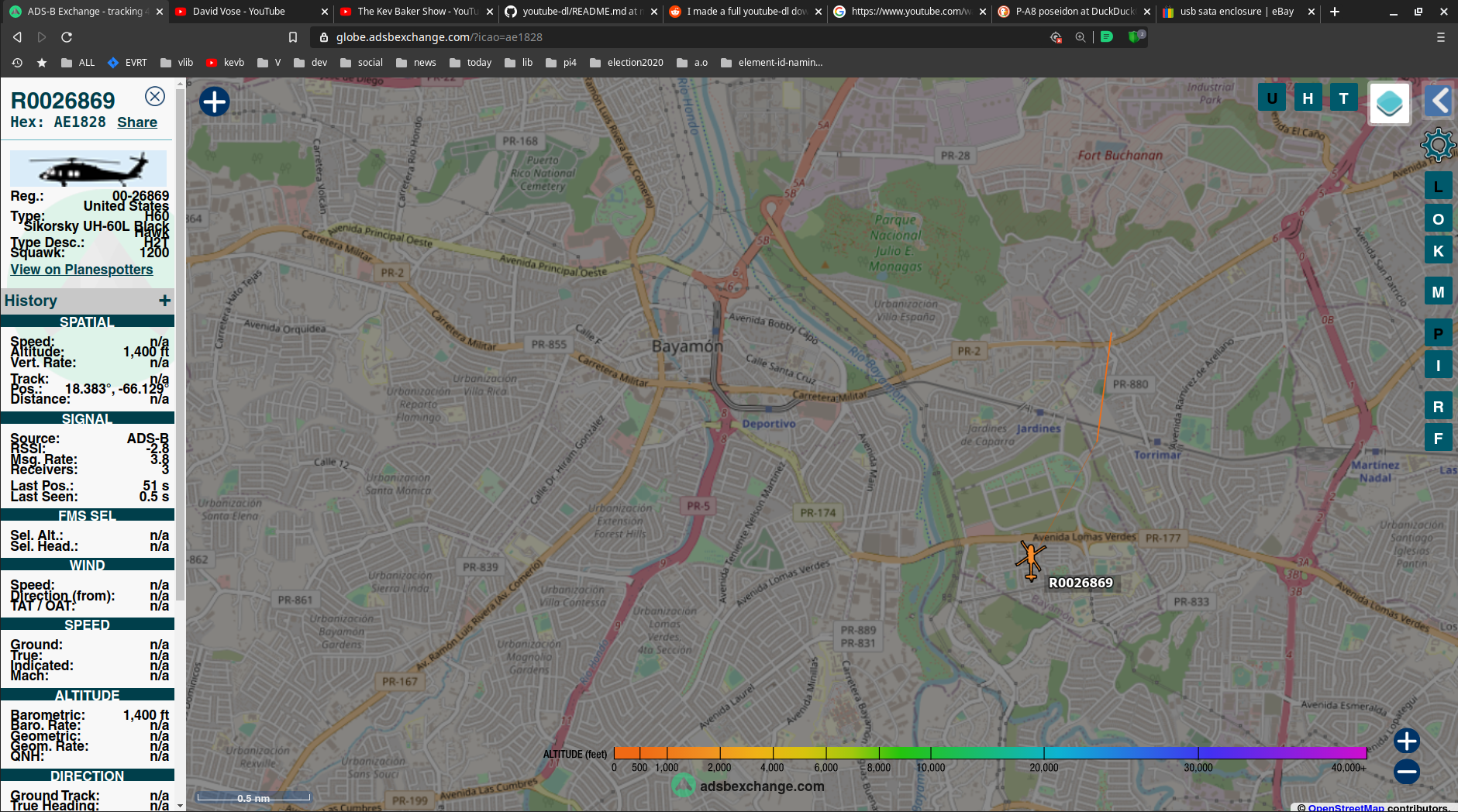Open the map layers selector
This screenshot has height=812, width=1458.
[x=1389, y=102]
